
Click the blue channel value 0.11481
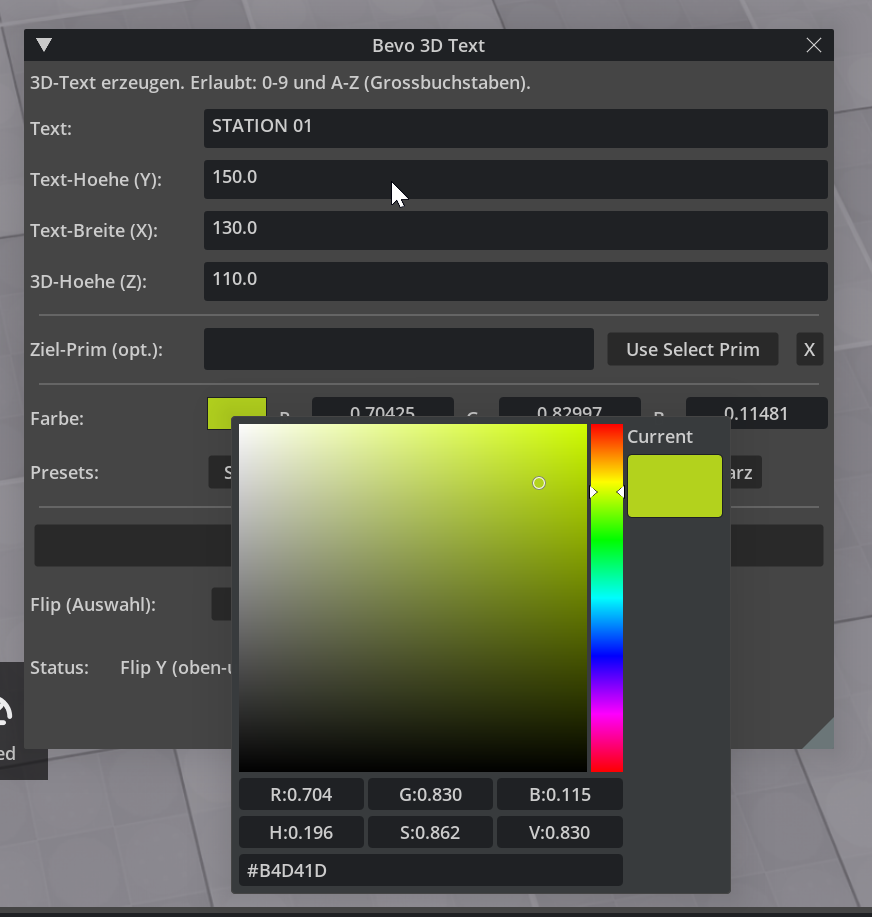[756, 413]
